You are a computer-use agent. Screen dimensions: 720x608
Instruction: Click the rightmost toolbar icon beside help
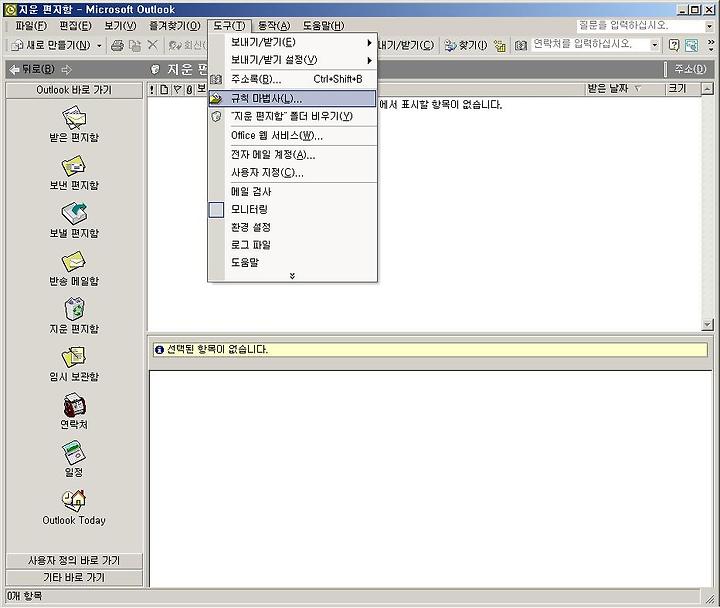(691, 45)
